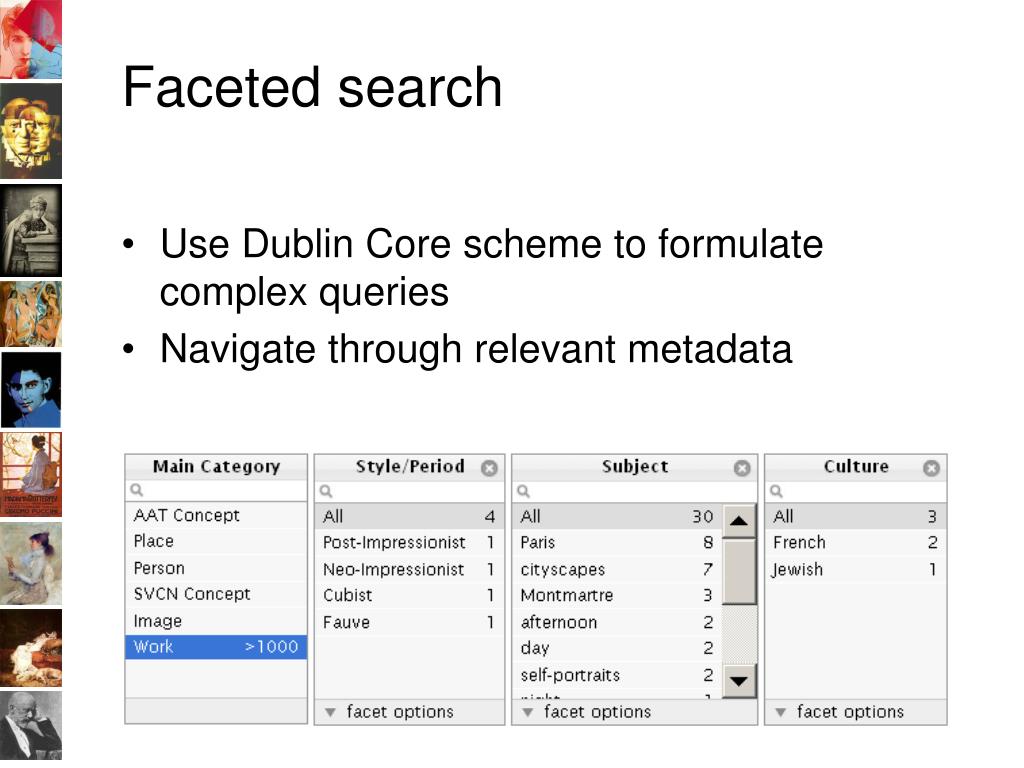Open facet options under Culture

(x=840, y=712)
